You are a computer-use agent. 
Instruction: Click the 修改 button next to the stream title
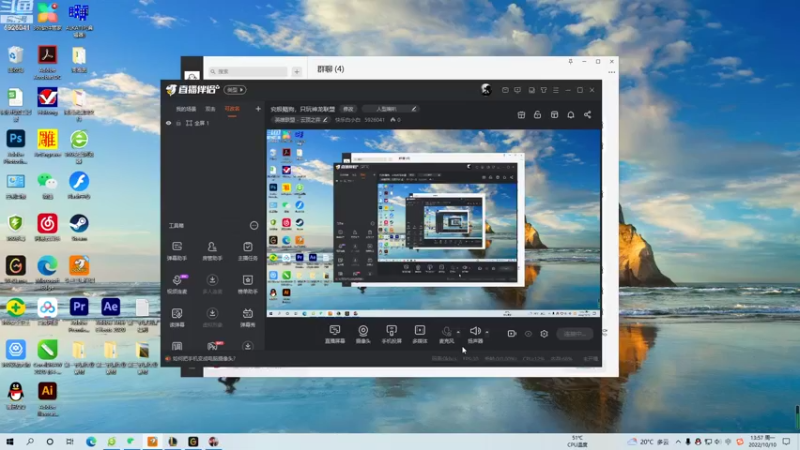(348, 109)
